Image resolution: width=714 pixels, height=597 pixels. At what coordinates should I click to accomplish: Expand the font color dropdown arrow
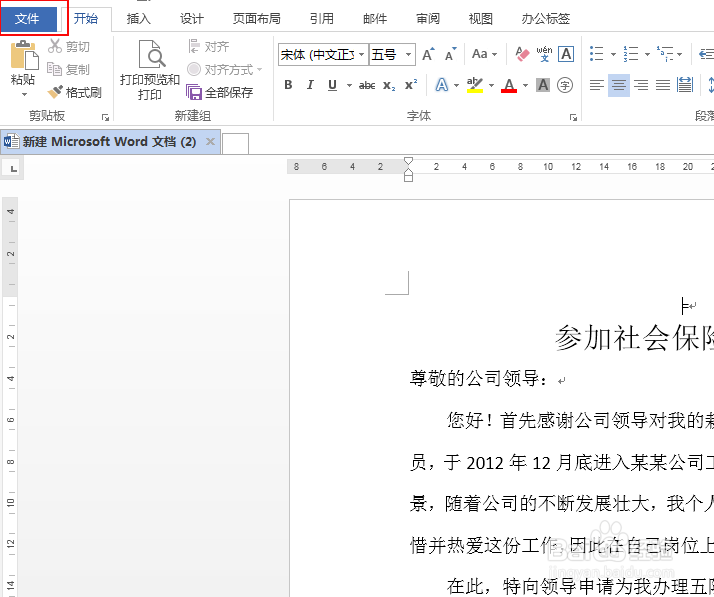pos(525,85)
